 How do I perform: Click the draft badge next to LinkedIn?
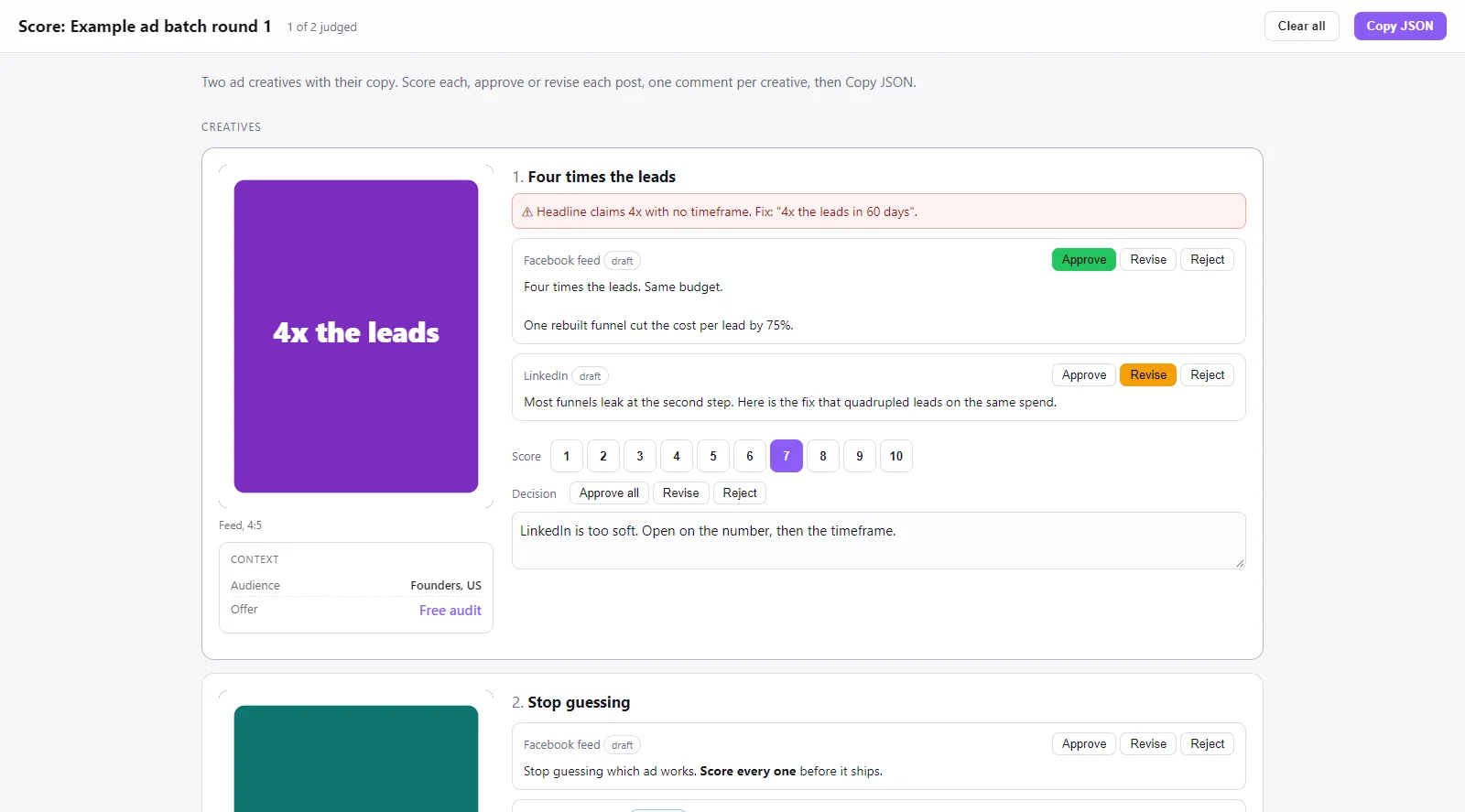pos(591,376)
